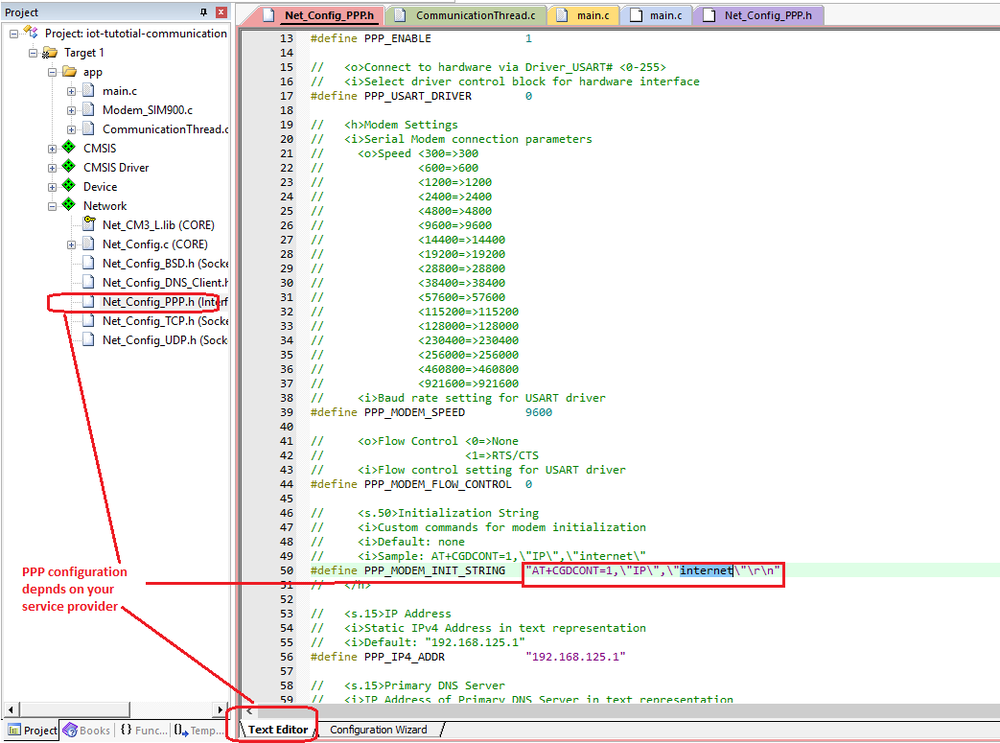Open the Templates panel tab
Screen dimensions: 1000x743
(x=199, y=730)
